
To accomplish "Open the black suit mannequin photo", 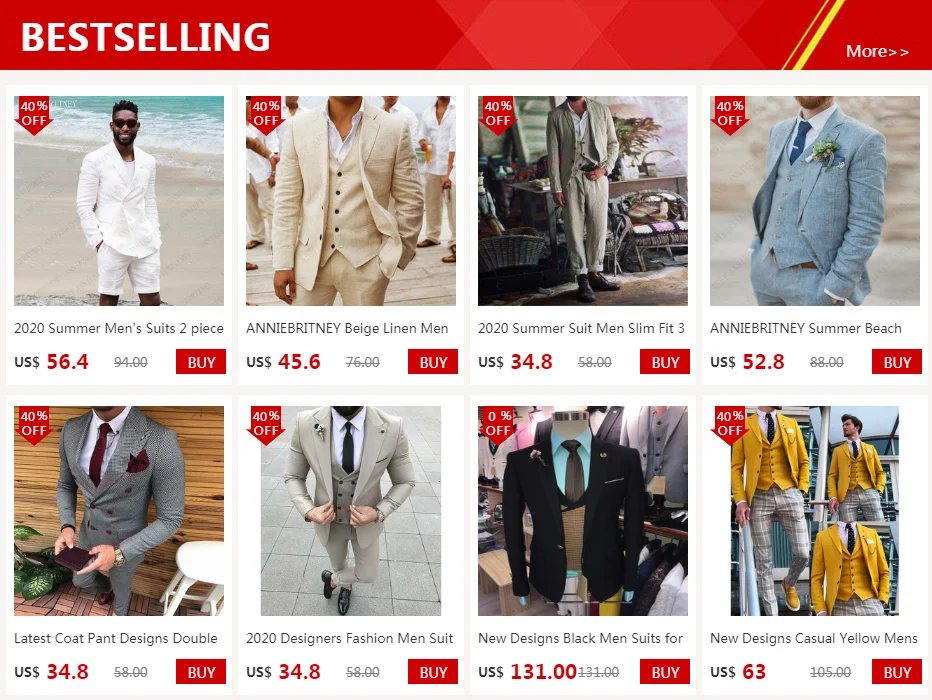I will (582, 511).
